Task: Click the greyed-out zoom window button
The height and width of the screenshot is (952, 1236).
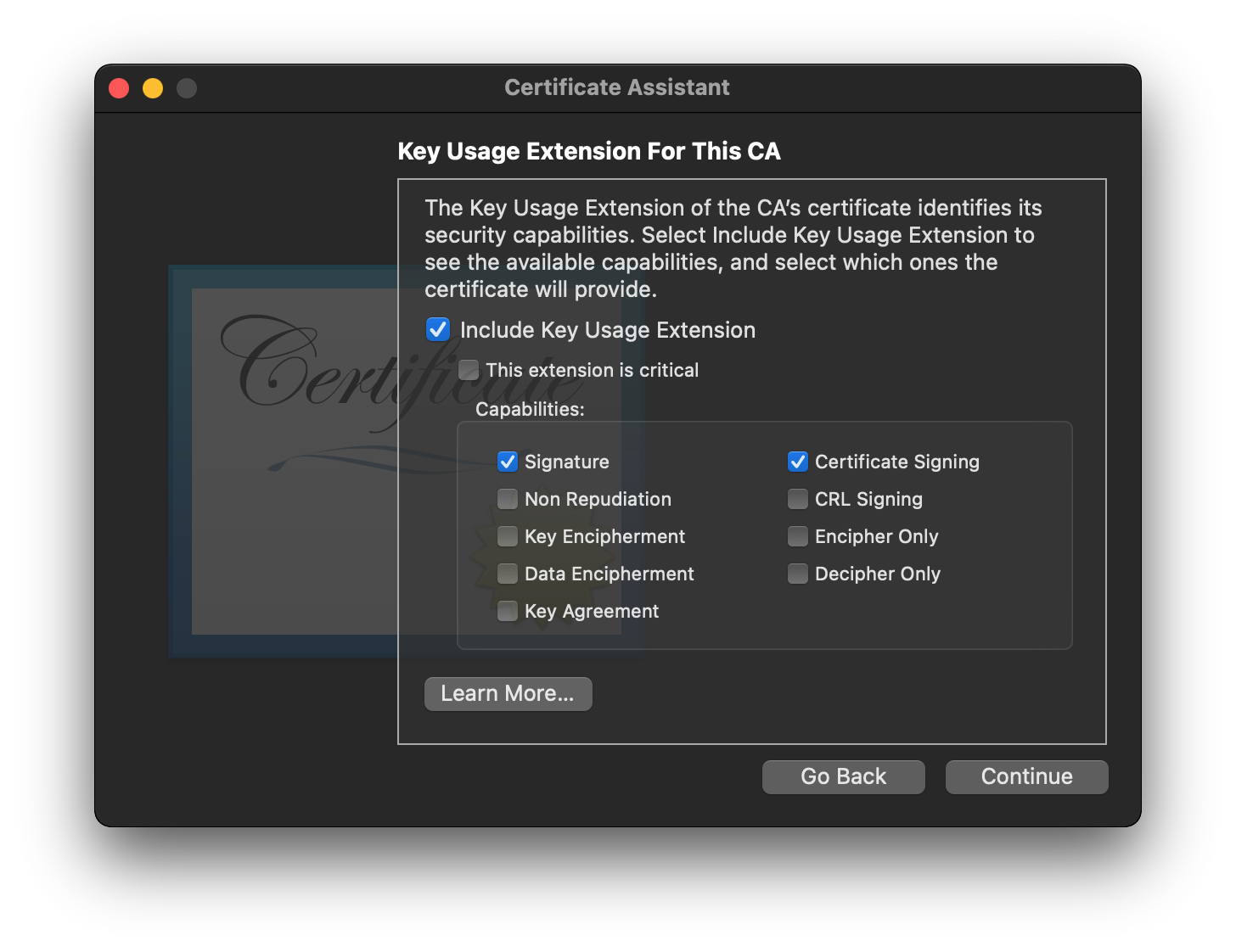Action: click(x=187, y=88)
